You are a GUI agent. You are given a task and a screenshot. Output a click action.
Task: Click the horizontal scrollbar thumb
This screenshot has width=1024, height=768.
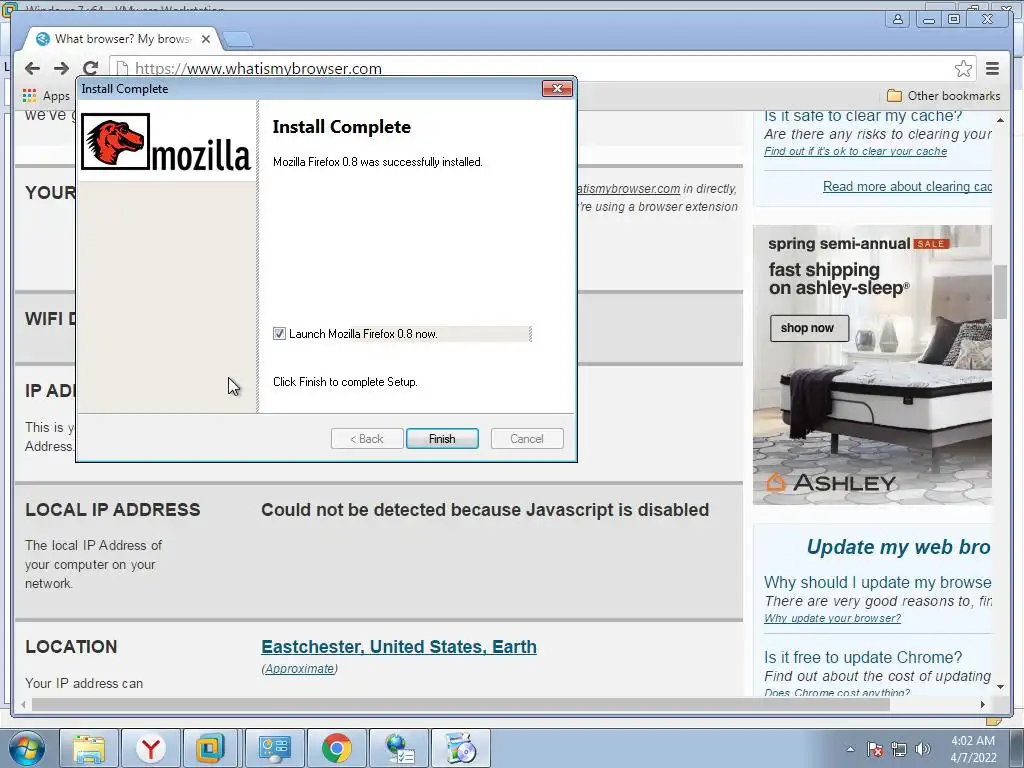coord(460,705)
